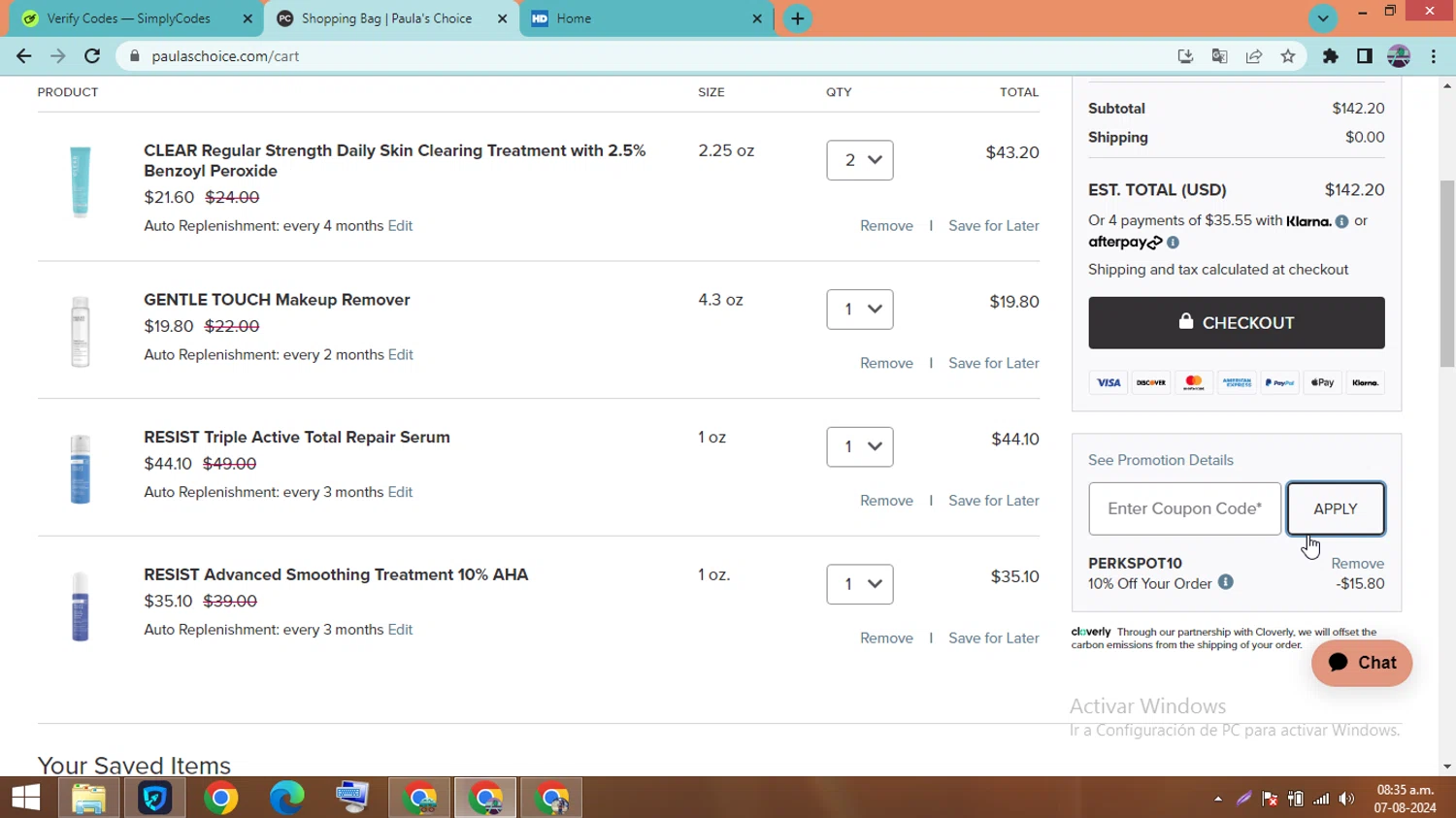Open the Chat bubble button
This screenshot has height=818, width=1456.
pos(1362,663)
